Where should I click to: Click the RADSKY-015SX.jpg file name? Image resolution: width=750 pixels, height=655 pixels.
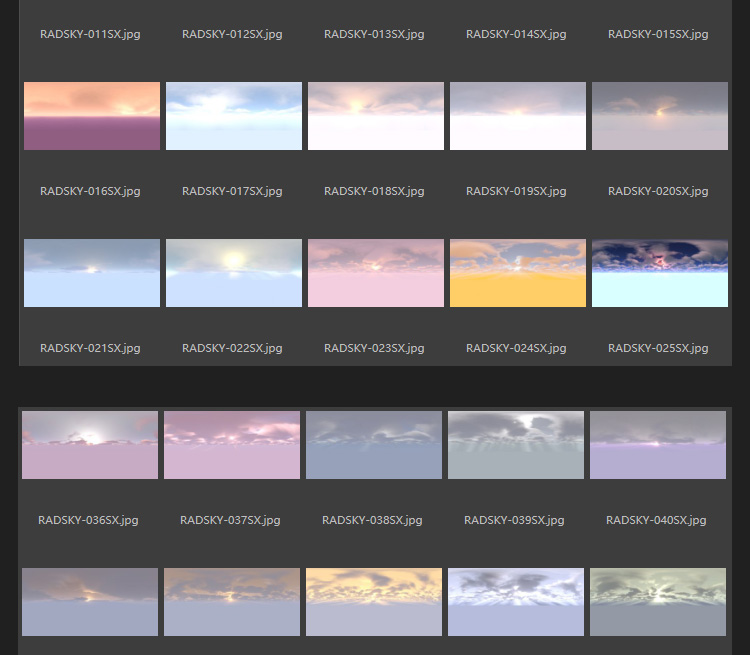[658, 34]
